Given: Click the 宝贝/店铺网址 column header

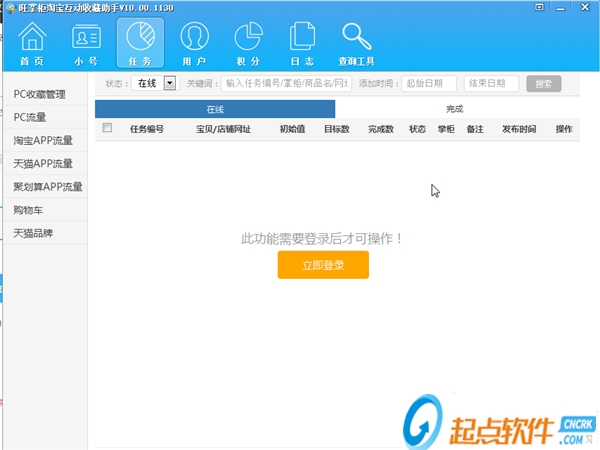Looking at the screenshot, I should click(x=223, y=129).
